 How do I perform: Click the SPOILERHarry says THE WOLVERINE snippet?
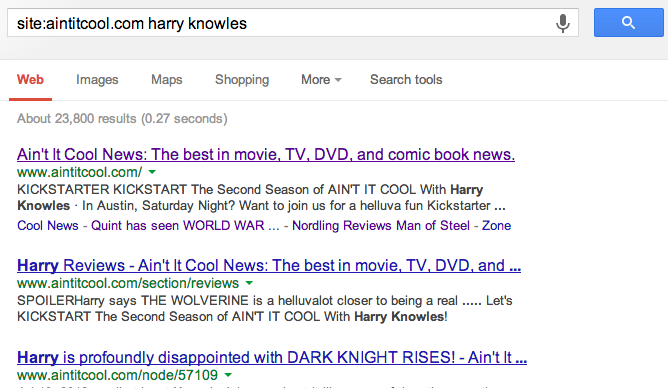(265, 308)
